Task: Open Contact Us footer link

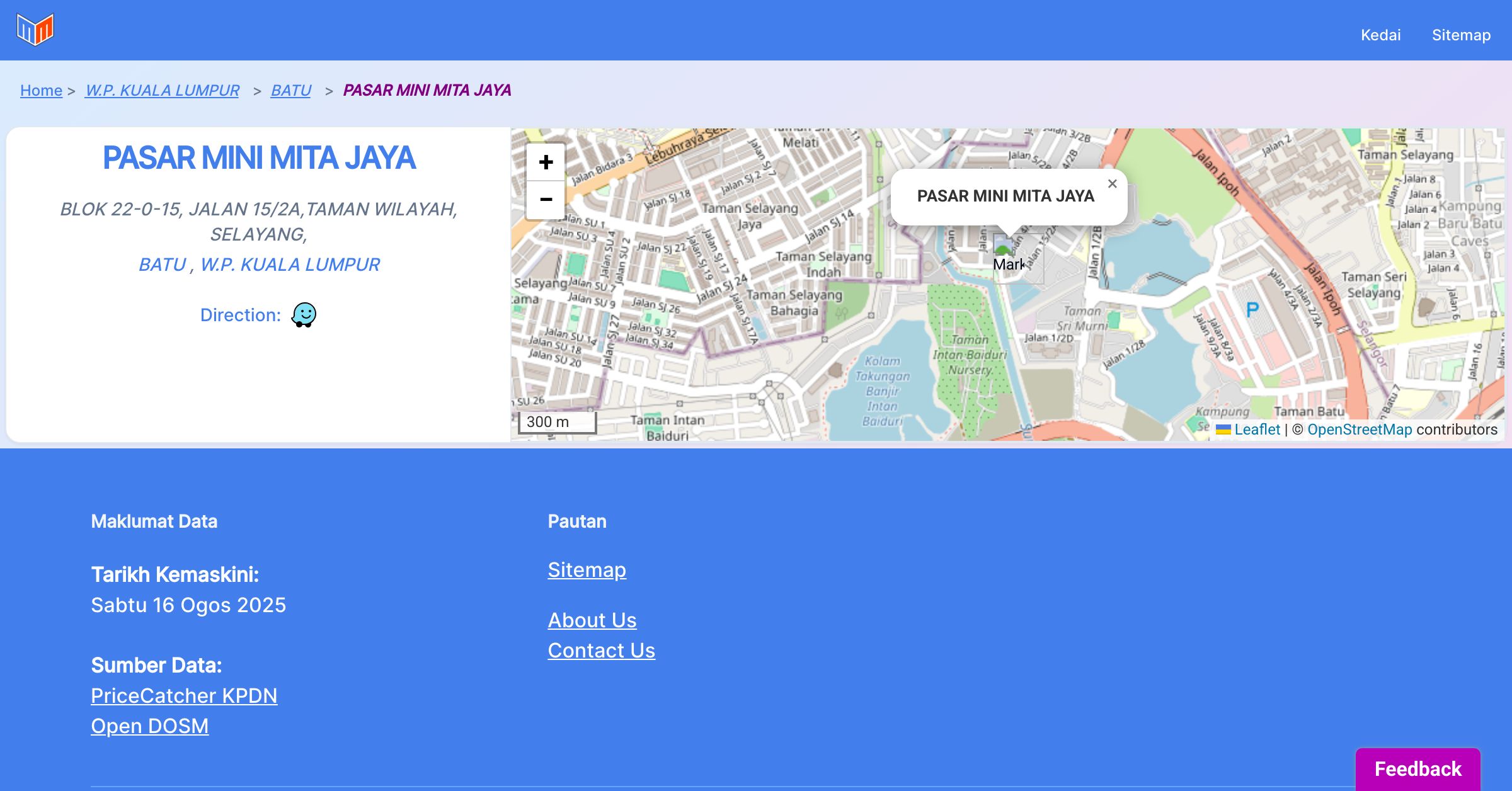Action: point(601,651)
